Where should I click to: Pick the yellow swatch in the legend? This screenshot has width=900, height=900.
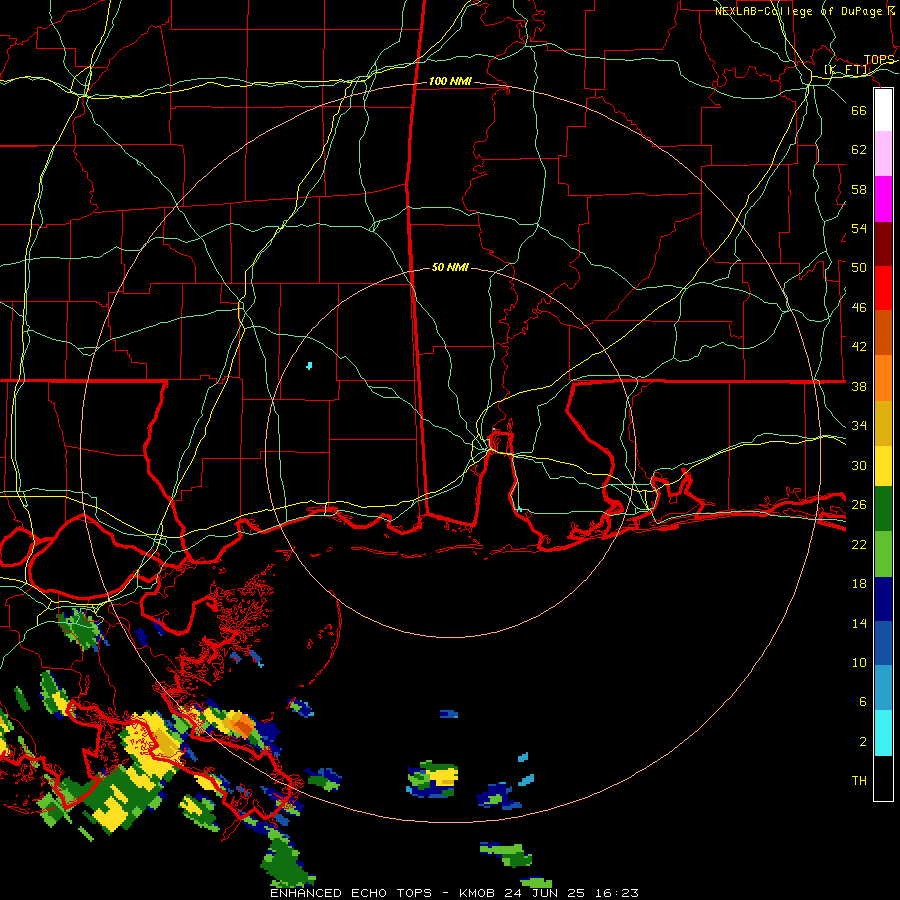point(883,465)
